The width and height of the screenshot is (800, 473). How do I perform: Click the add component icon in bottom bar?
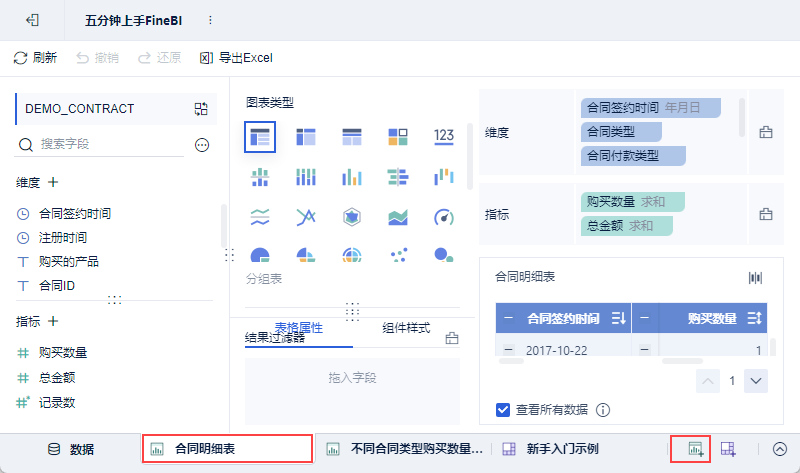click(x=695, y=449)
